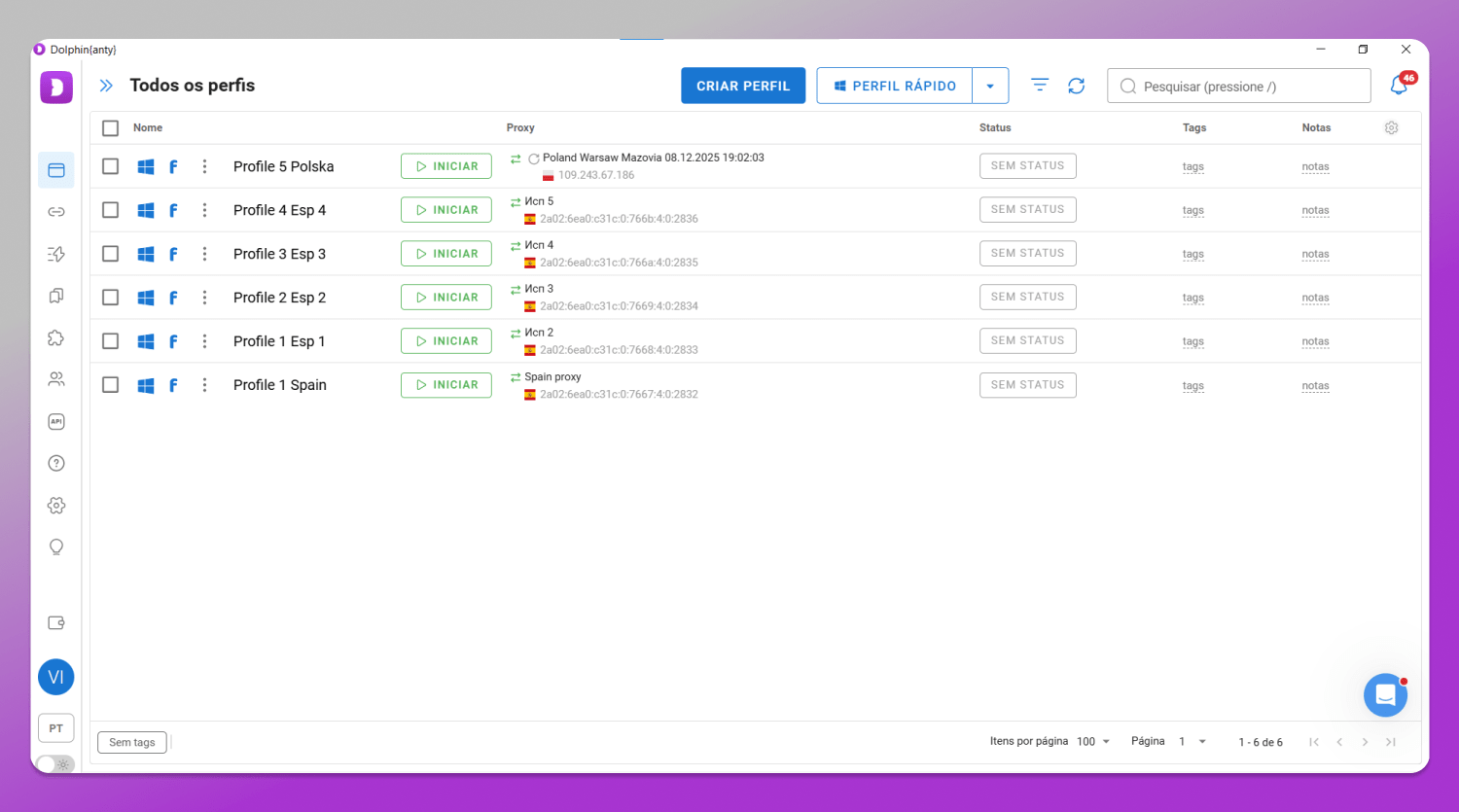1459x812 pixels.
Task: Open the items per page dropdown
Action: [x=1094, y=741]
